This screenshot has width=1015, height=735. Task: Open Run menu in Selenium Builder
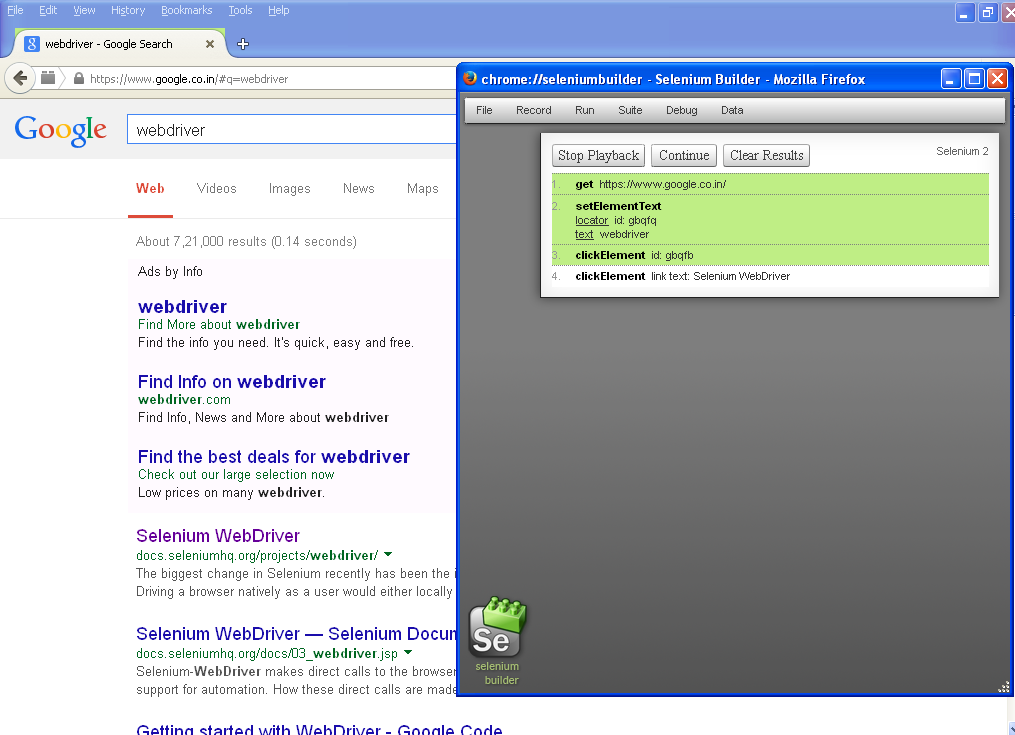(585, 110)
